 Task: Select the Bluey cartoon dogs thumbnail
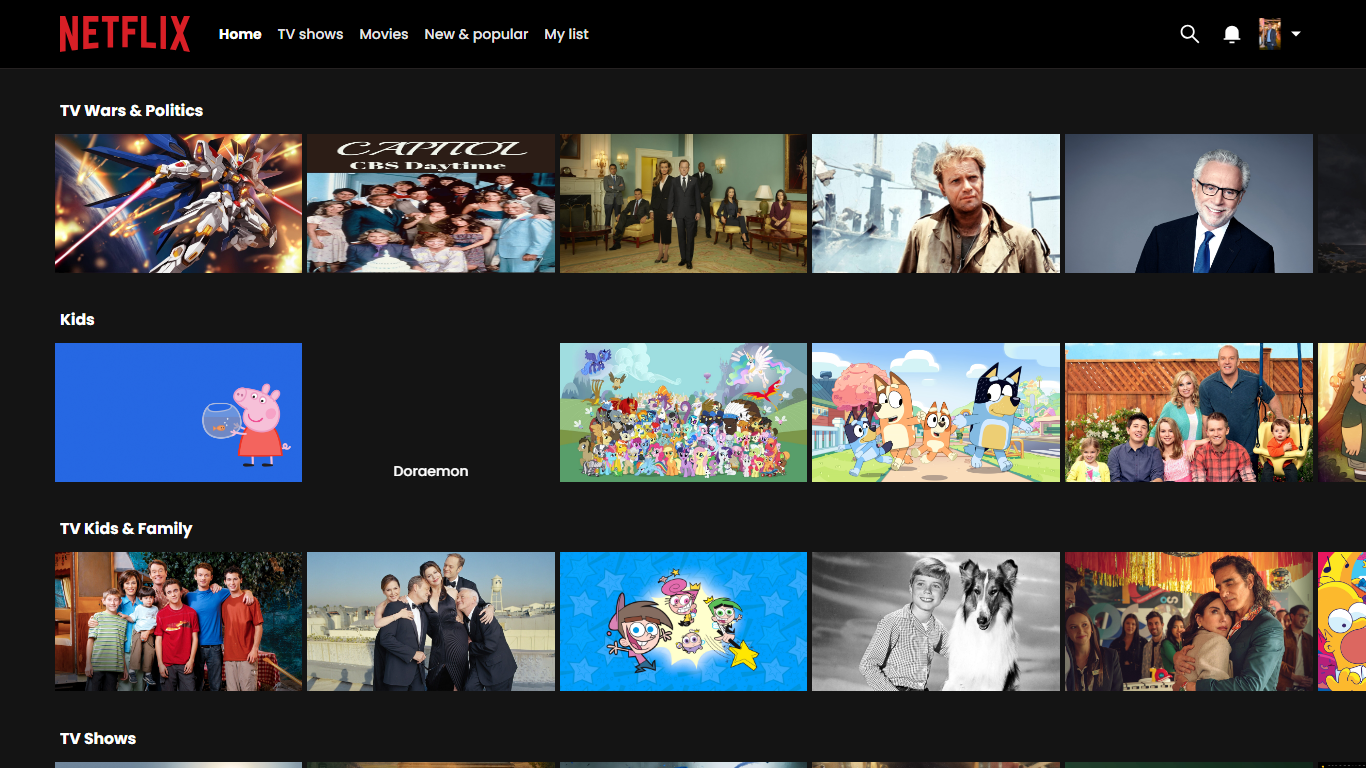coord(936,412)
